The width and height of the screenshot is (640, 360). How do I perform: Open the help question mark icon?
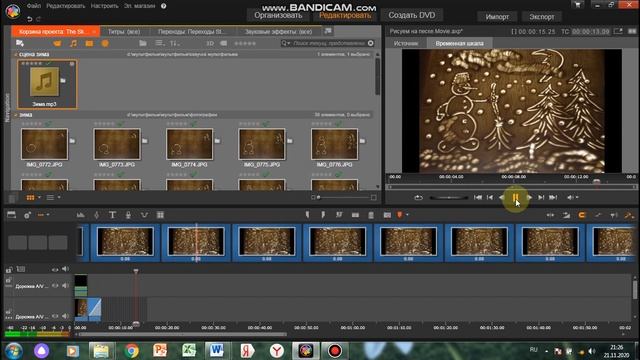pos(164,6)
